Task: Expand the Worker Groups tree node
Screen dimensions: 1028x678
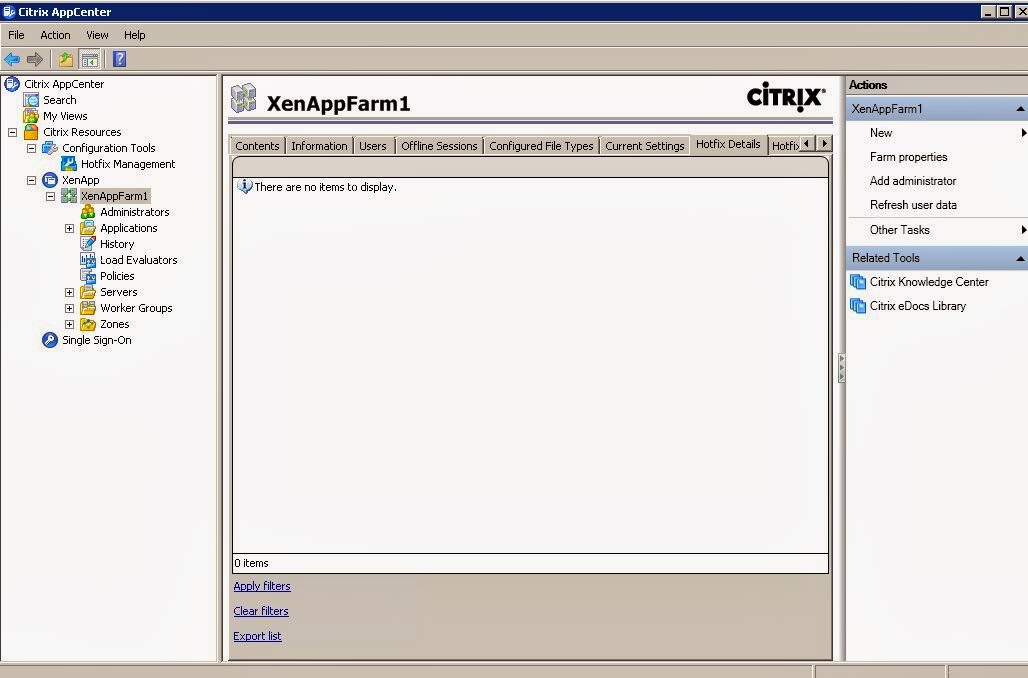Action: click(x=69, y=308)
